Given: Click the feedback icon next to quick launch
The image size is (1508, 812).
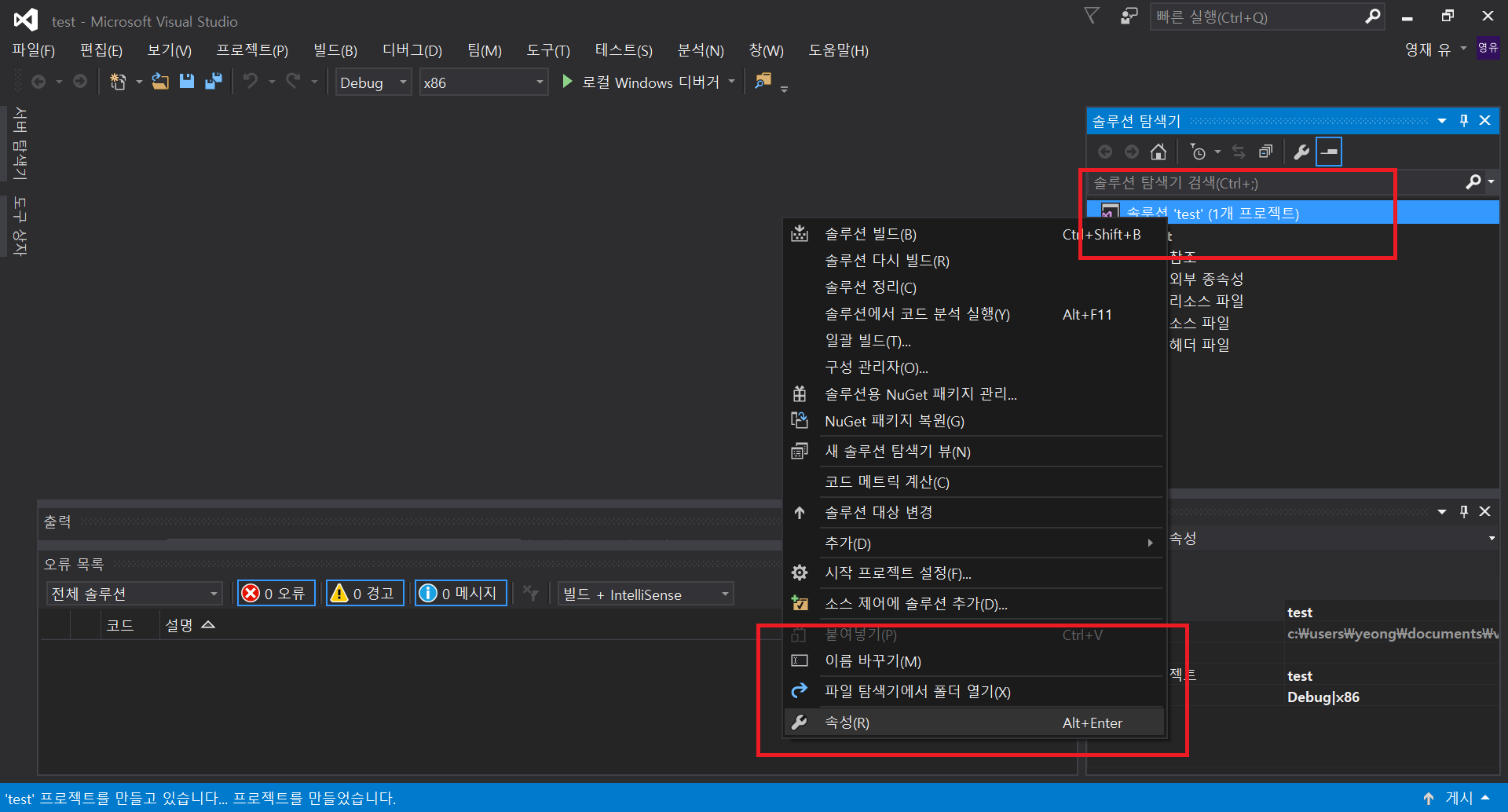Looking at the screenshot, I should tap(1129, 16).
